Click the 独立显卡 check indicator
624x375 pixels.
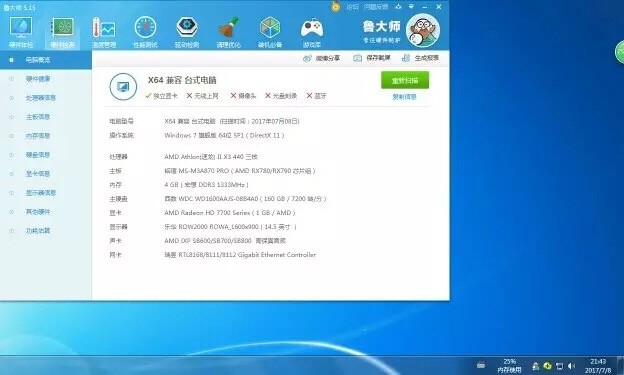coord(162,96)
